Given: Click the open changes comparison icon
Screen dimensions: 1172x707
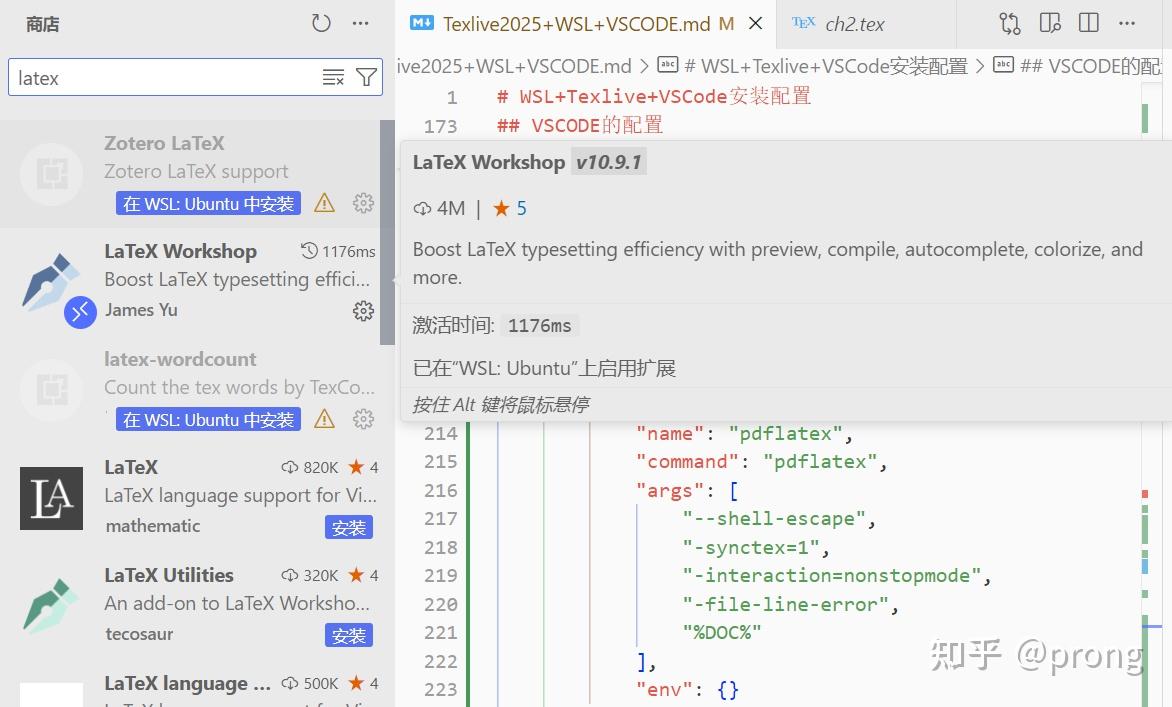Looking at the screenshot, I should (1009, 23).
